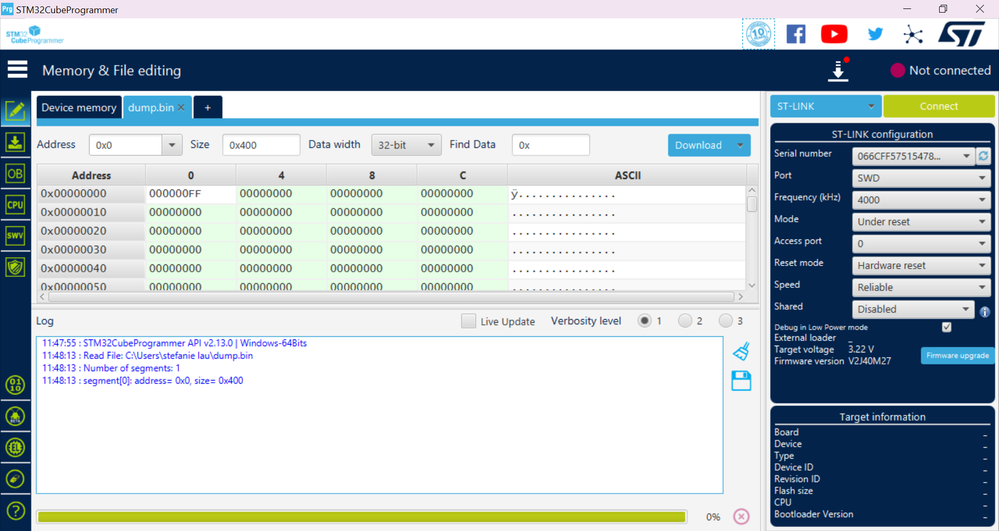The width and height of the screenshot is (999, 531).
Task: Click the Find Data input field
Action: click(x=551, y=145)
